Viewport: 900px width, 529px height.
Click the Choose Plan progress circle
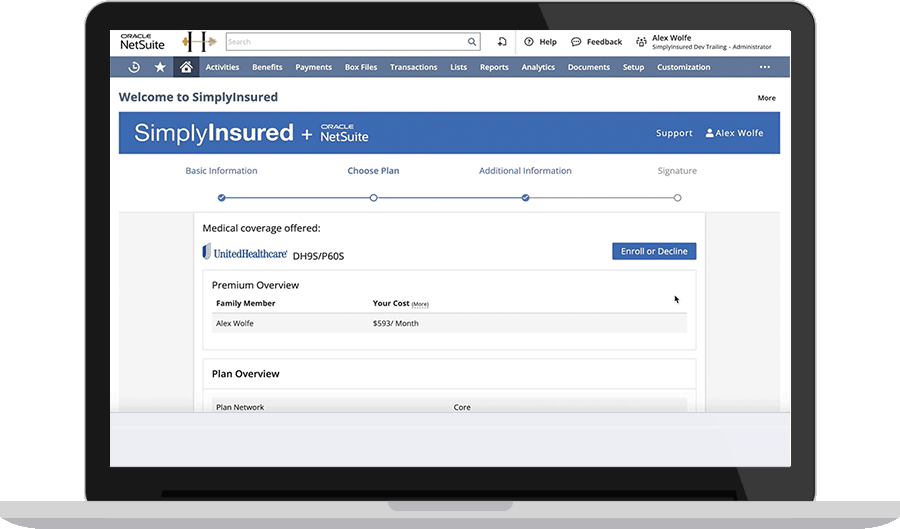tap(374, 198)
